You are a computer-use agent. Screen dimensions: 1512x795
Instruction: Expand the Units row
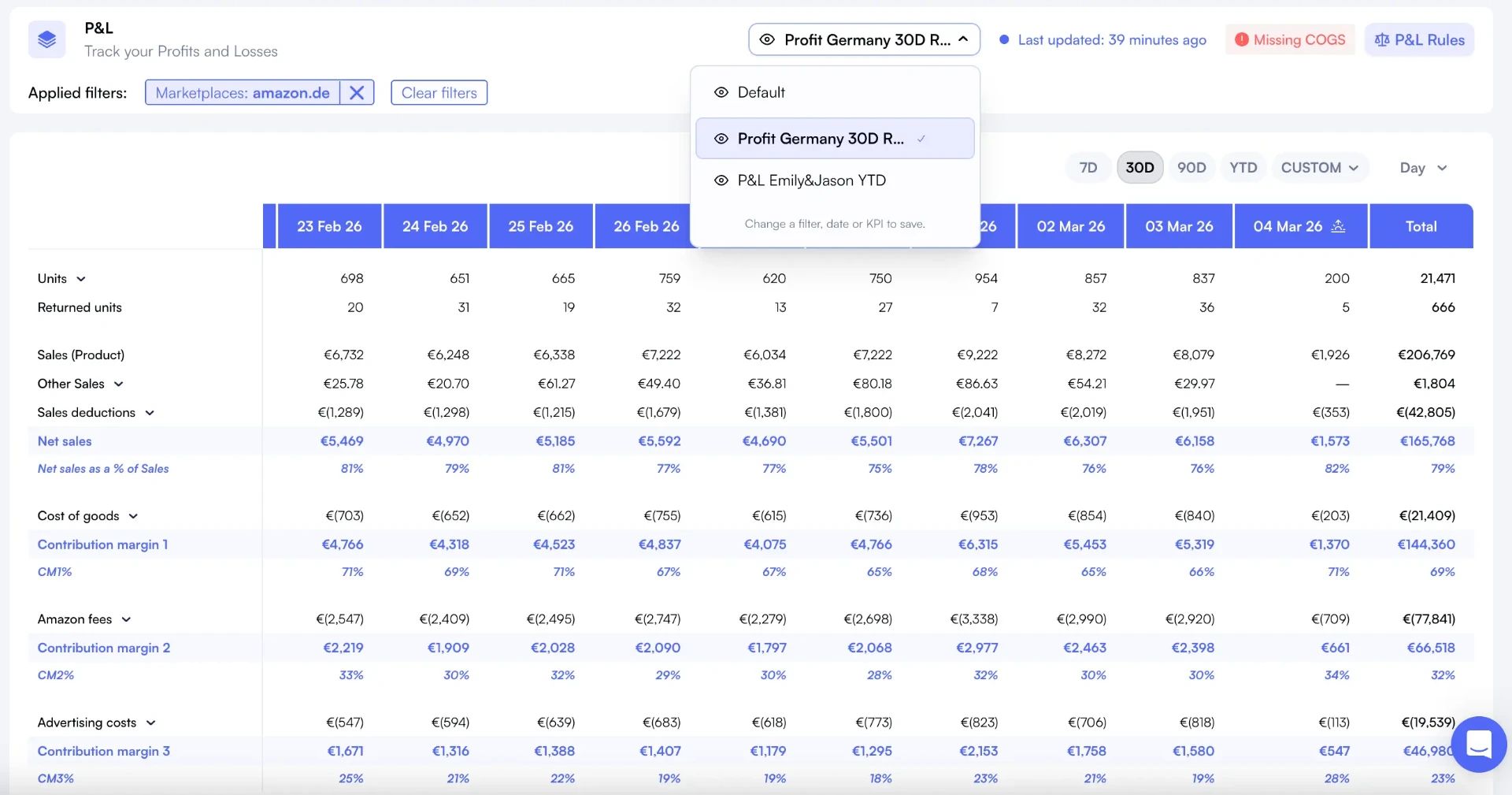tap(80, 279)
